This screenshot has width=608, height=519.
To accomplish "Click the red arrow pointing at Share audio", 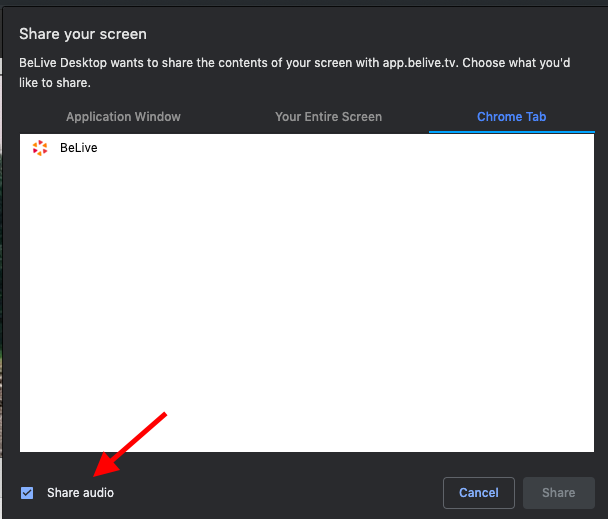I will pyautogui.click(x=130, y=445).
